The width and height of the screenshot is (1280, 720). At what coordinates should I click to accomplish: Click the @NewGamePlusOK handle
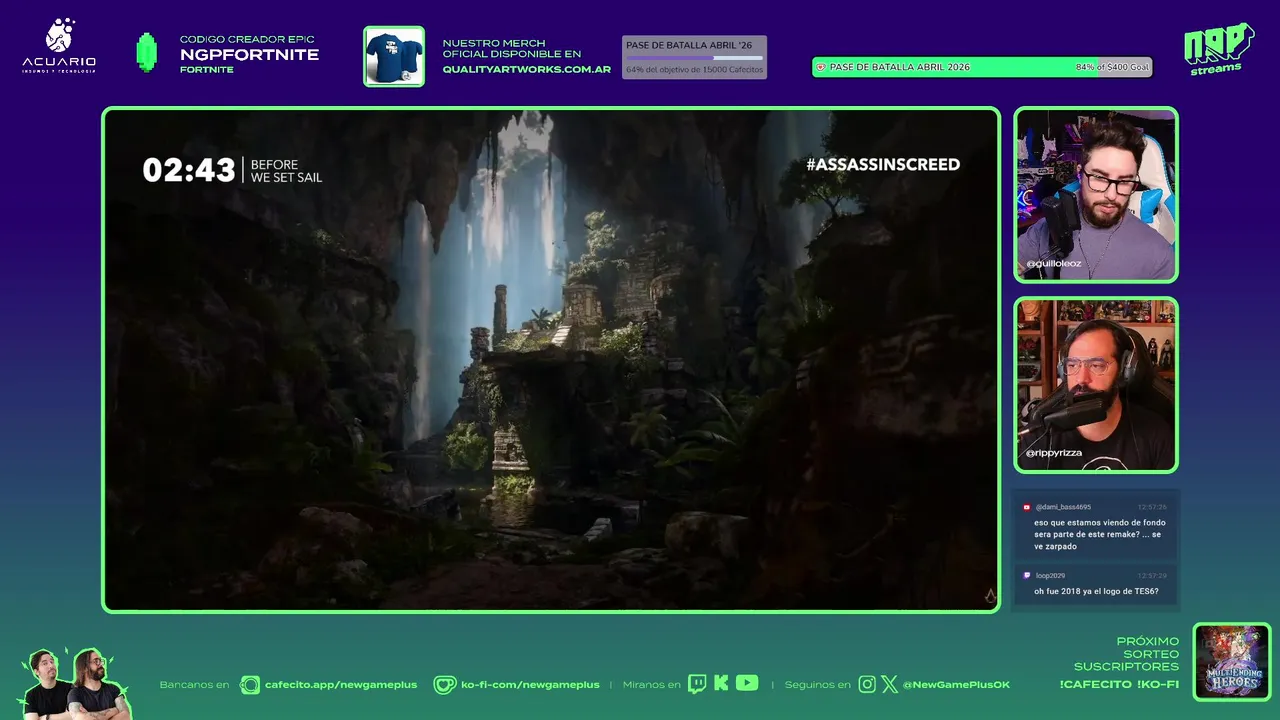956,685
